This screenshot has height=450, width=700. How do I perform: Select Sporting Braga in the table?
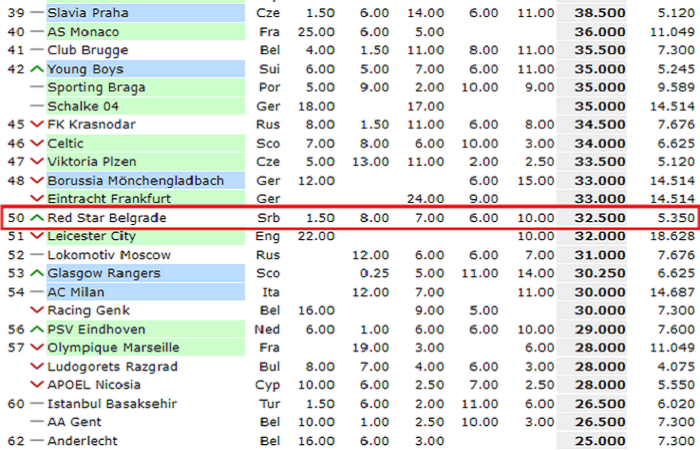click(x=96, y=88)
